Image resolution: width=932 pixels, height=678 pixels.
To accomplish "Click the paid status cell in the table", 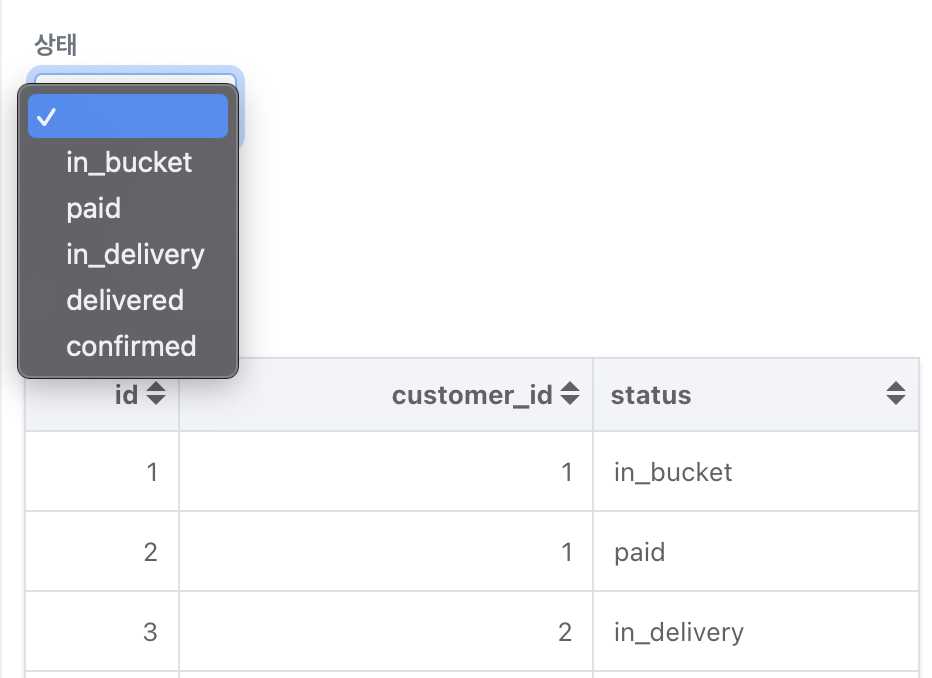I will [640, 552].
